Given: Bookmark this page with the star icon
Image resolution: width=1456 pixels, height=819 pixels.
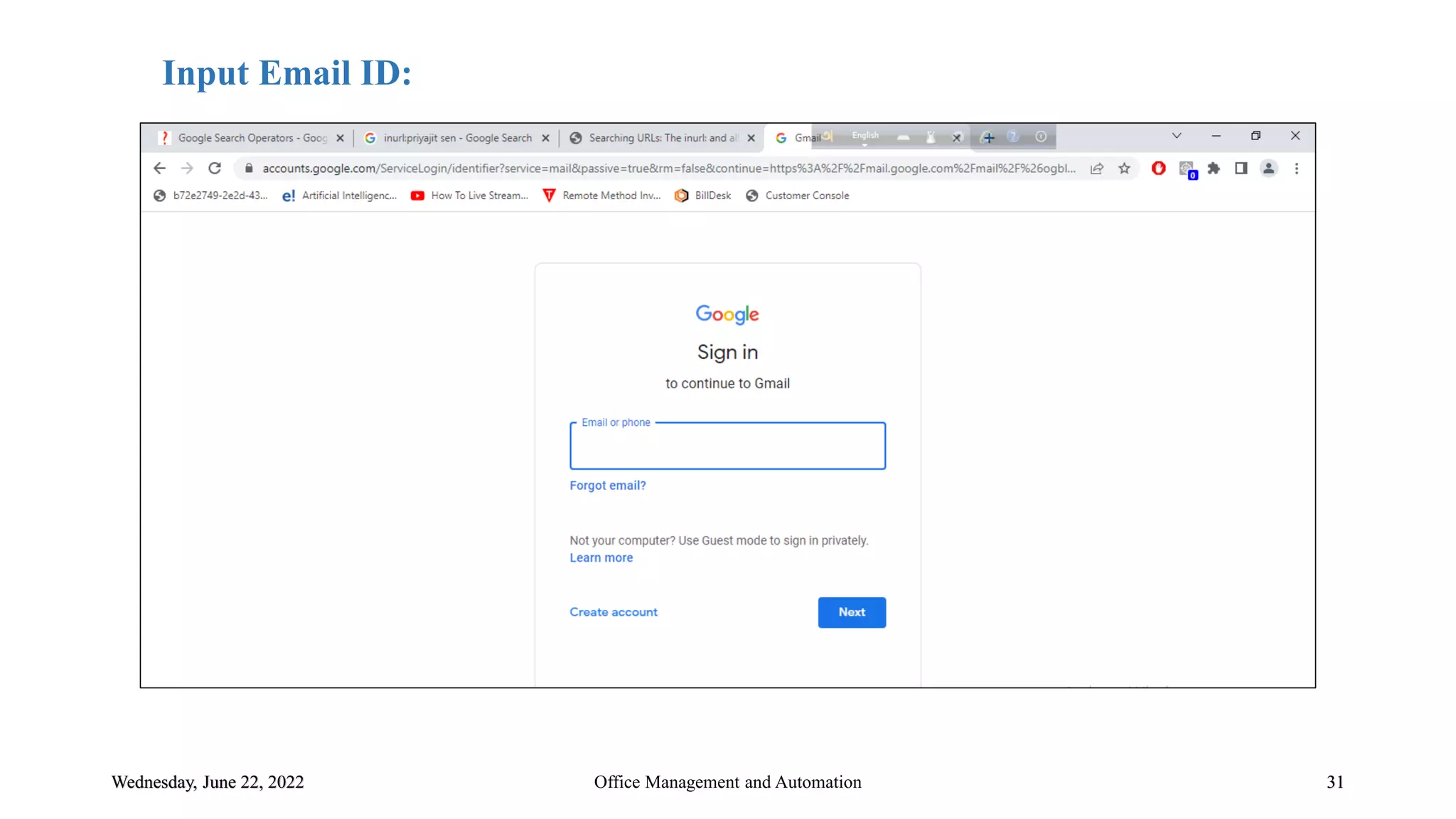Looking at the screenshot, I should click(1124, 168).
